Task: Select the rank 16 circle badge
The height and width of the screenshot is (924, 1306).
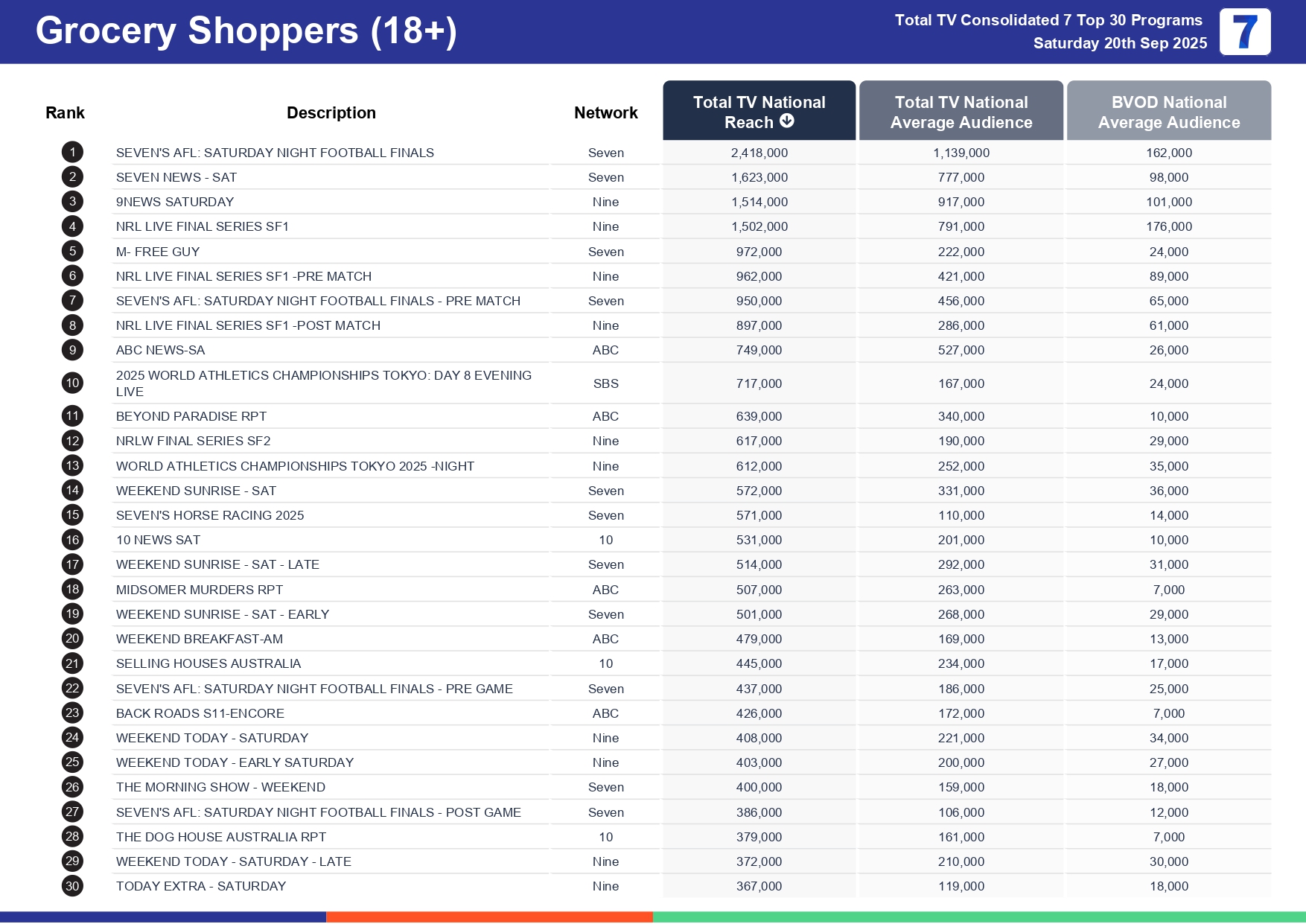Action: [72, 540]
